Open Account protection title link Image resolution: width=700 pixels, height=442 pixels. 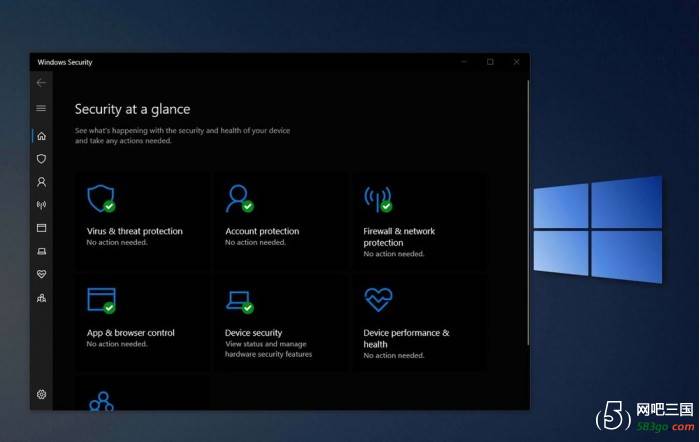[x=262, y=231]
